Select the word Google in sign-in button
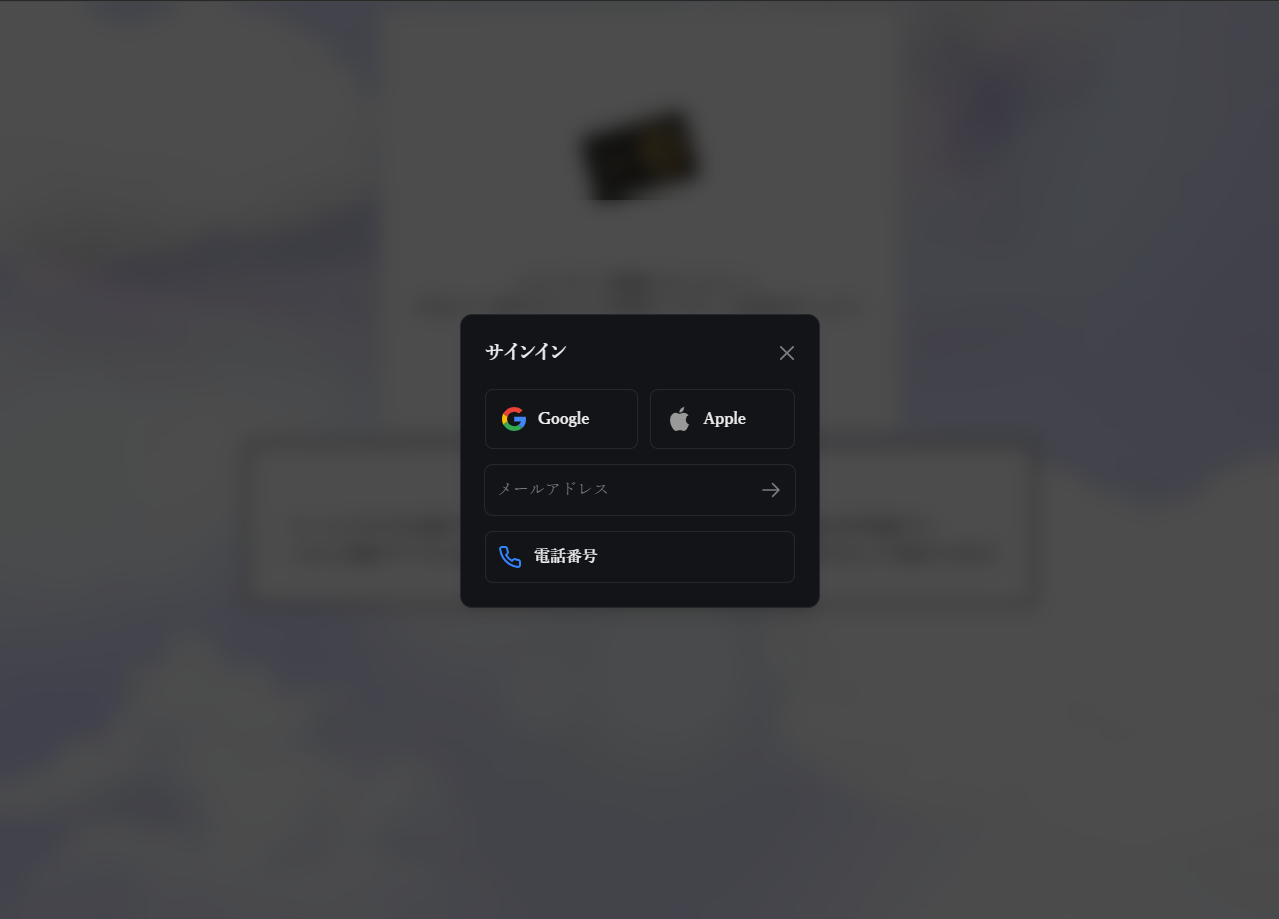 (x=563, y=419)
